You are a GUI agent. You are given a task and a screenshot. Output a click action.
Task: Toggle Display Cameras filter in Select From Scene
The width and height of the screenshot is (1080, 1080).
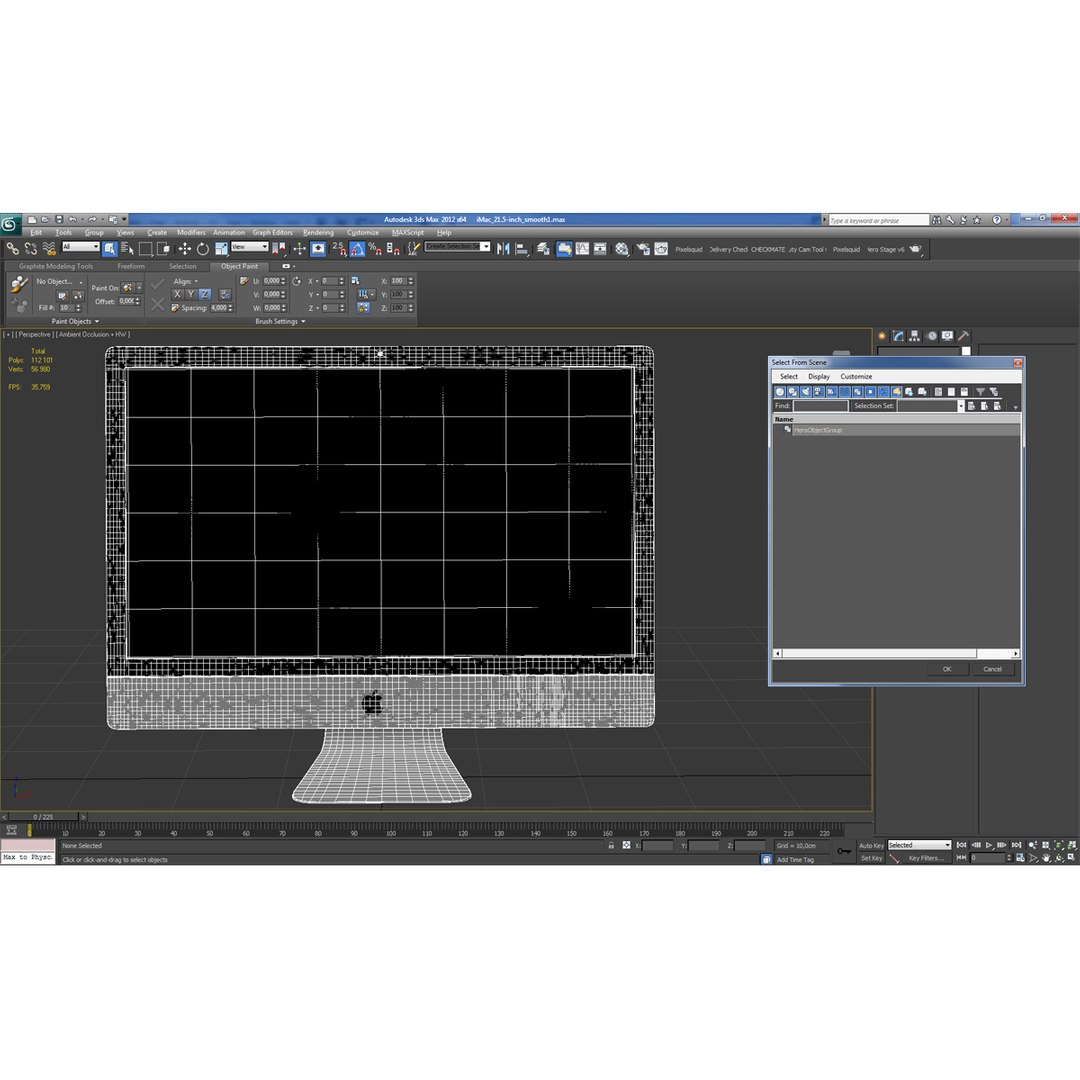click(818, 391)
